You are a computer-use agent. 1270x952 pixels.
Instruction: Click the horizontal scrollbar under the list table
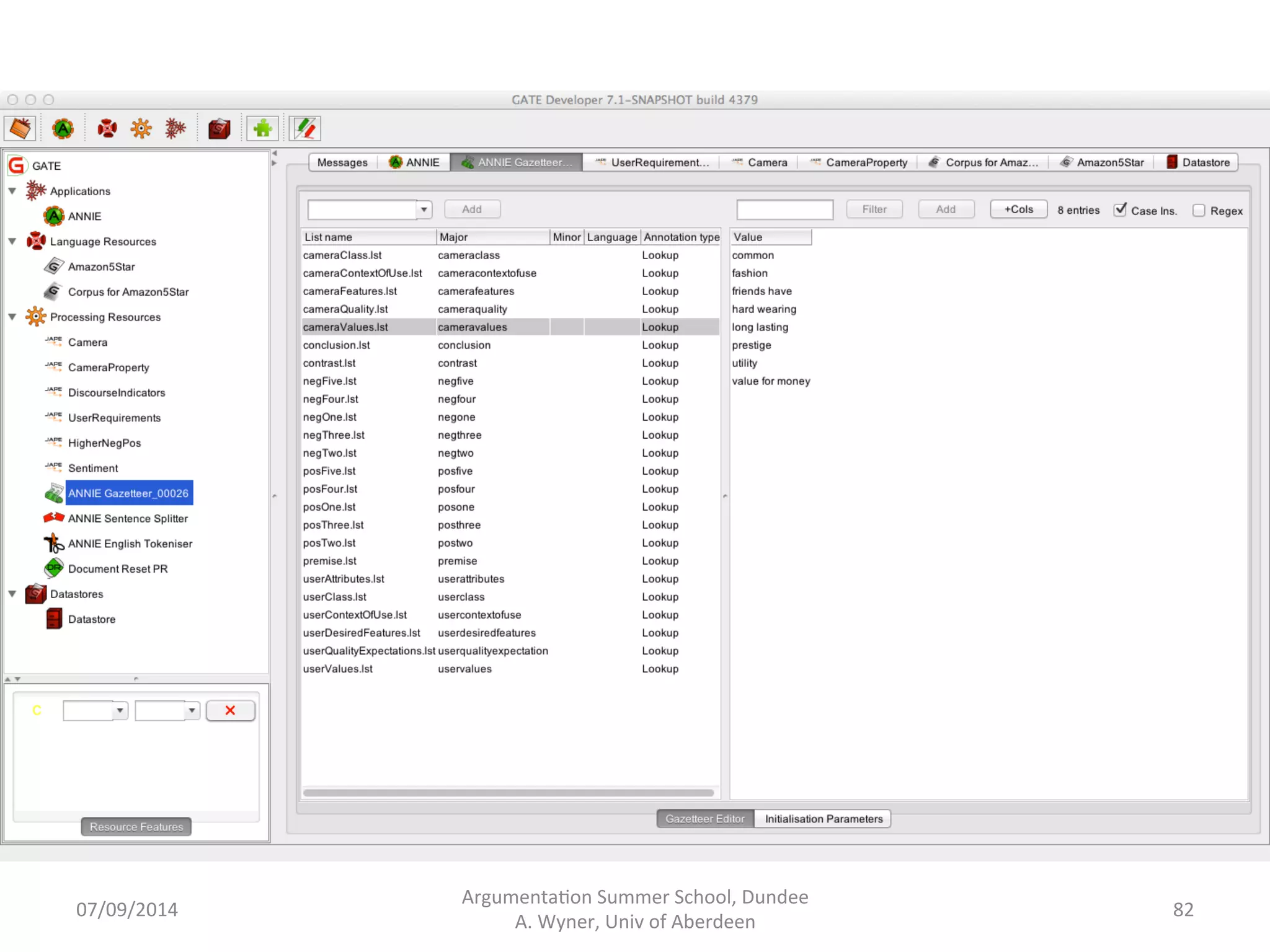[x=508, y=793]
